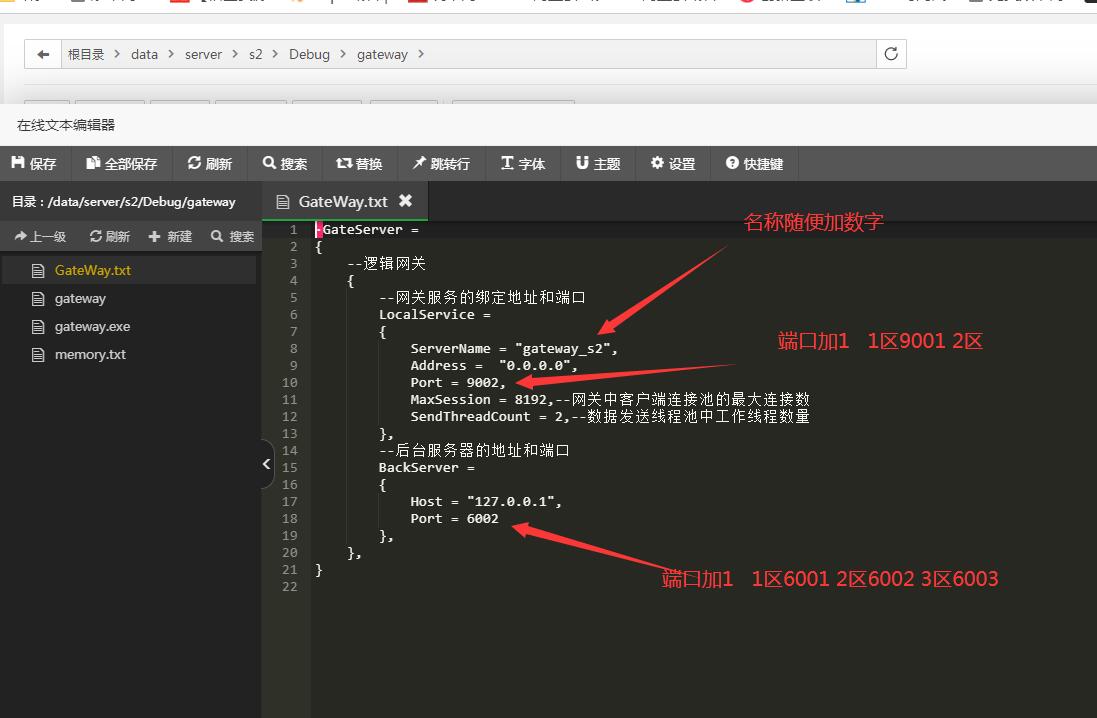Click 刷新 in the file sidebar
This screenshot has height=718, width=1097.
[110, 236]
